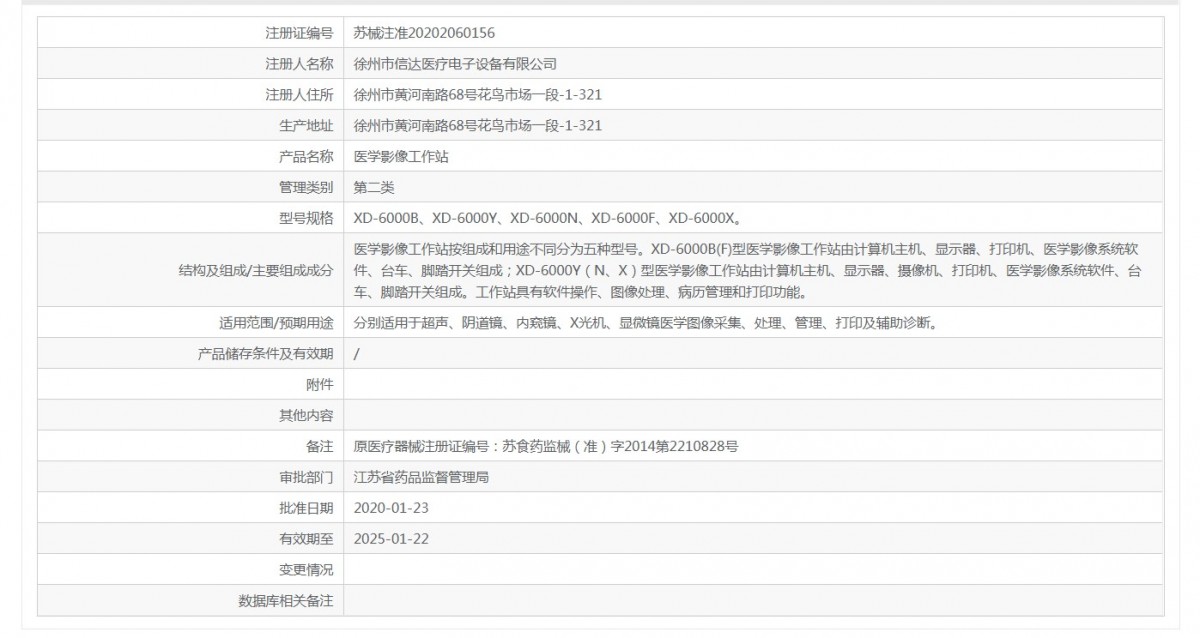The width and height of the screenshot is (1200, 638).
Task: Select the remark text 原医疗器械注册证编号
Action: click(546, 447)
